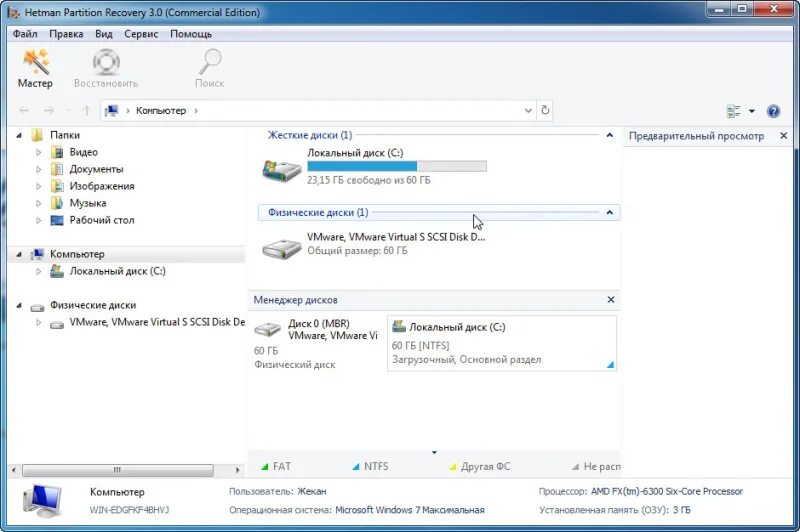Click Компьютер breadcrumb in address bar
This screenshot has height=532, width=800.
(161, 111)
